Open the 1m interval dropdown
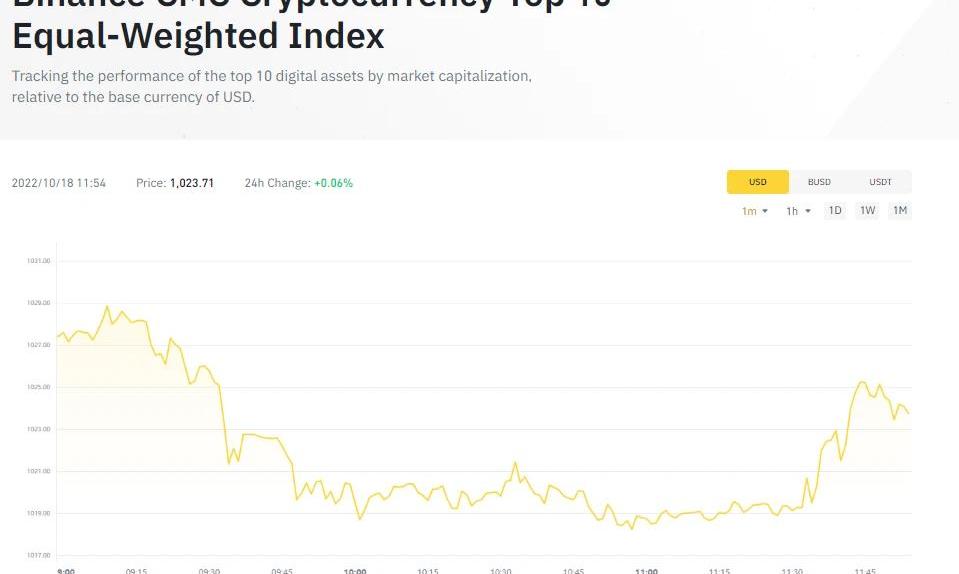 click(754, 211)
